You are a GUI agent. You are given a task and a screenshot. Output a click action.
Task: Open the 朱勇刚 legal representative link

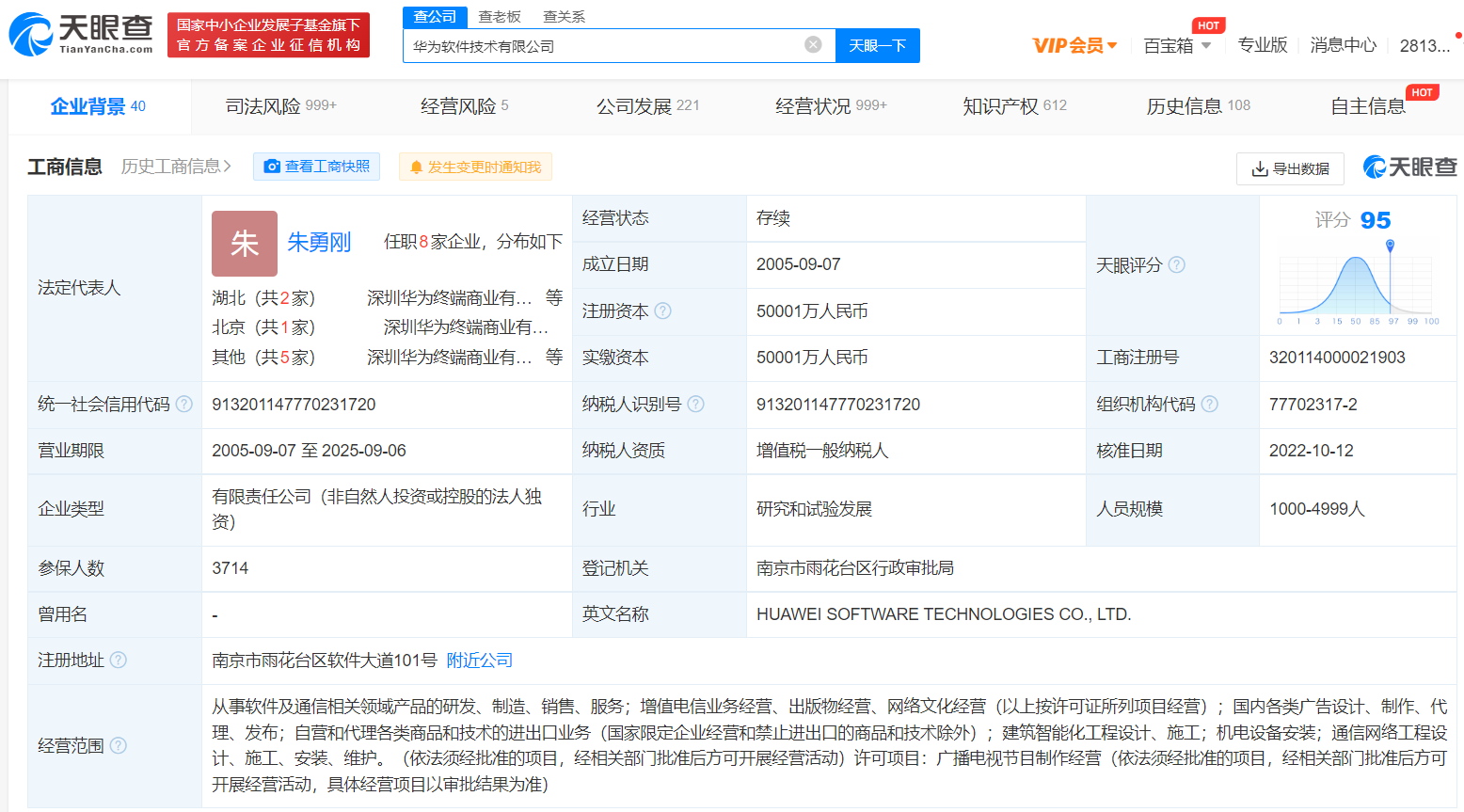point(319,242)
